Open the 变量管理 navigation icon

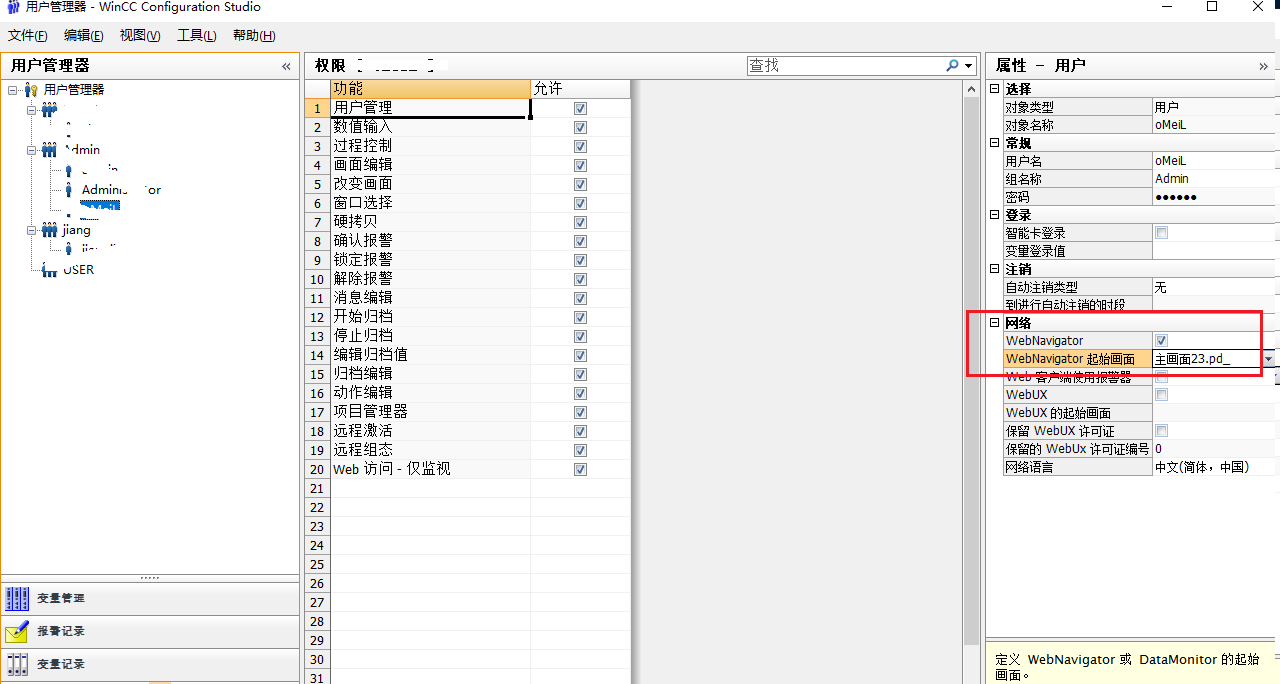(x=17, y=598)
